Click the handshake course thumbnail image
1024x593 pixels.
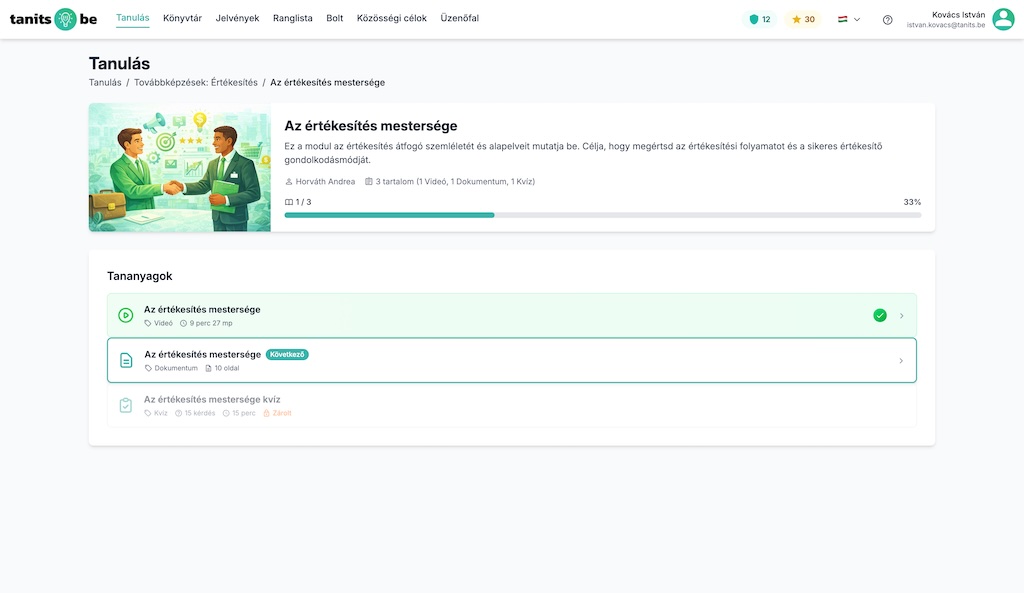[x=180, y=167]
